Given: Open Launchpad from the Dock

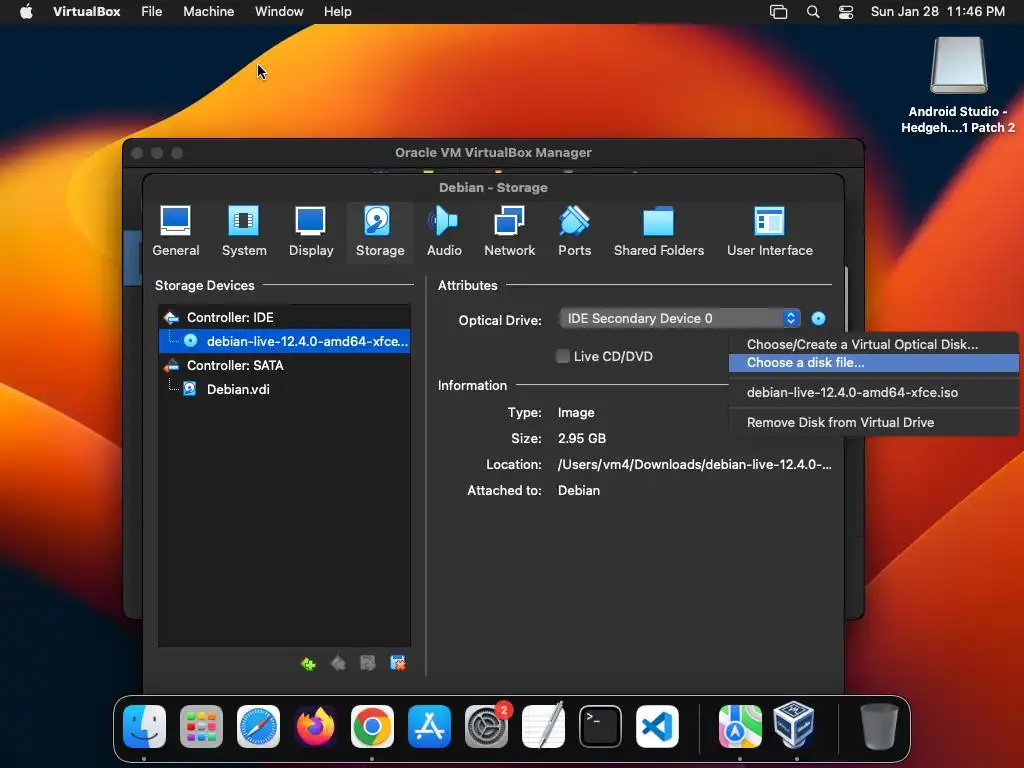Looking at the screenshot, I should (x=201, y=726).
